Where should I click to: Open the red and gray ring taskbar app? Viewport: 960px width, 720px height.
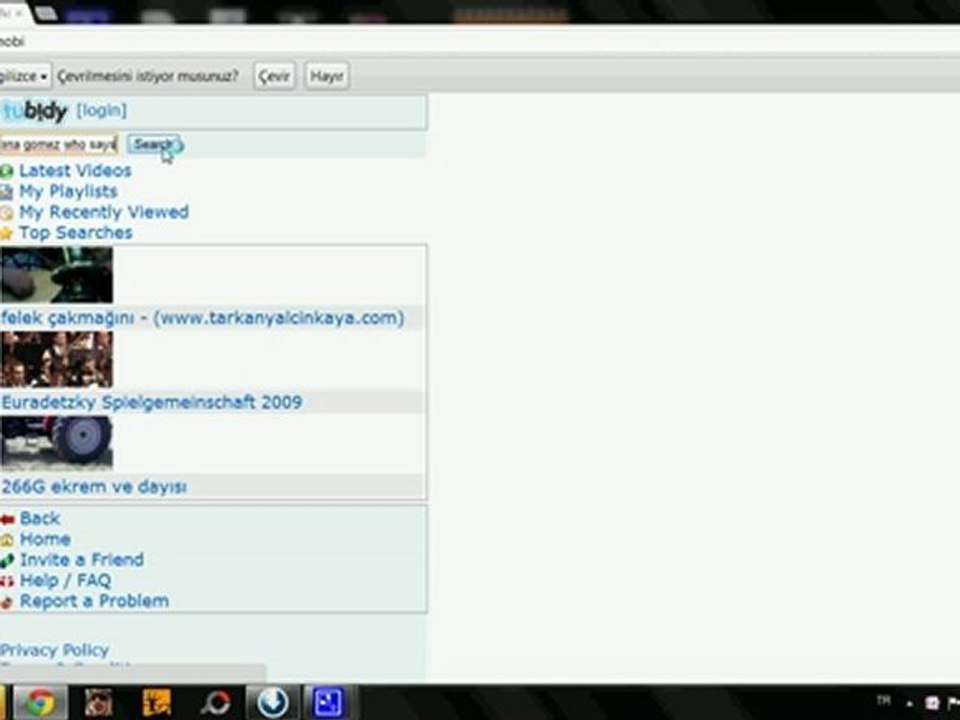point(216,703)
